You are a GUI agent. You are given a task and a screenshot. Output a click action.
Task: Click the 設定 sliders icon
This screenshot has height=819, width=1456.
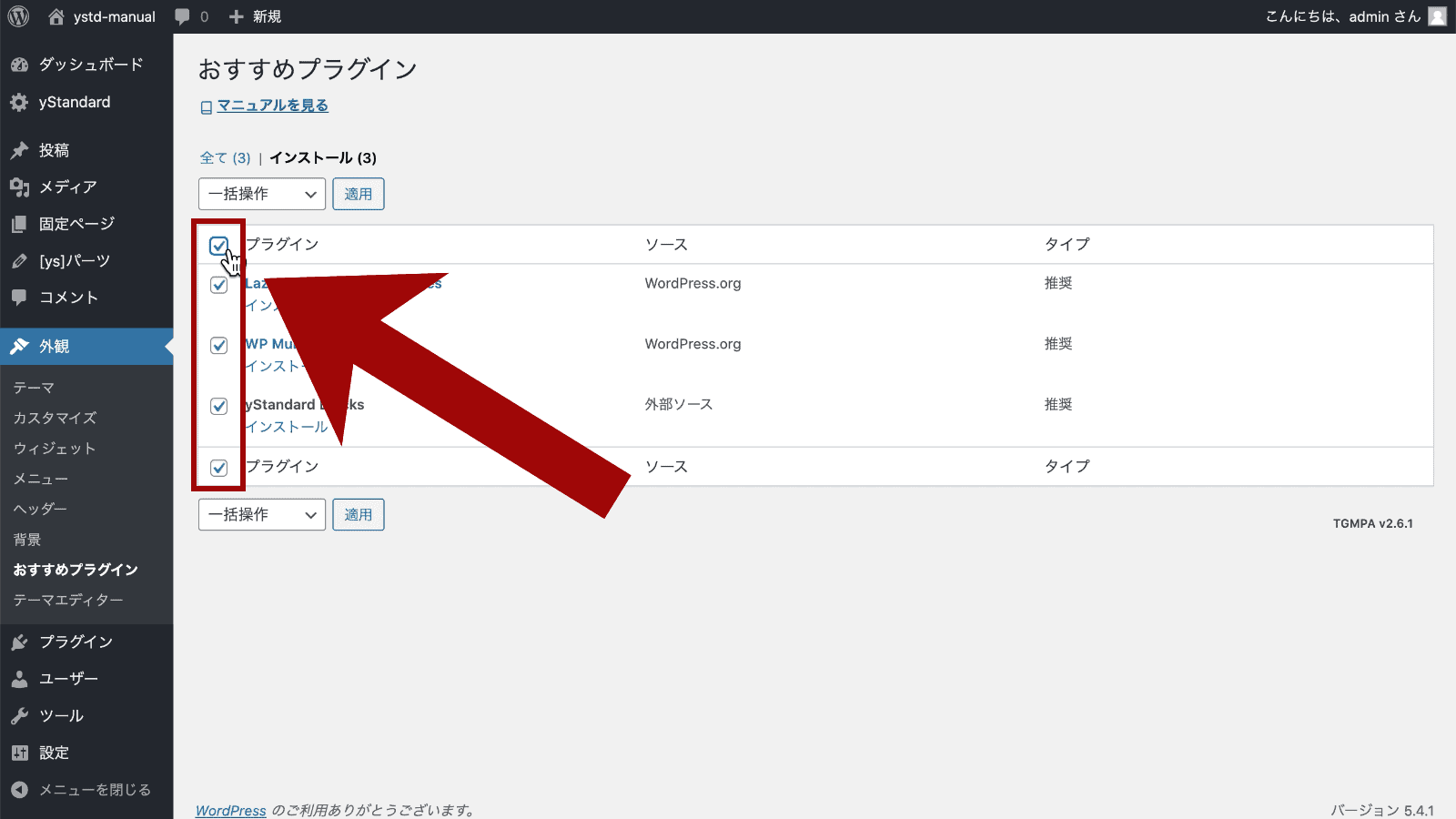coord(19,753)
